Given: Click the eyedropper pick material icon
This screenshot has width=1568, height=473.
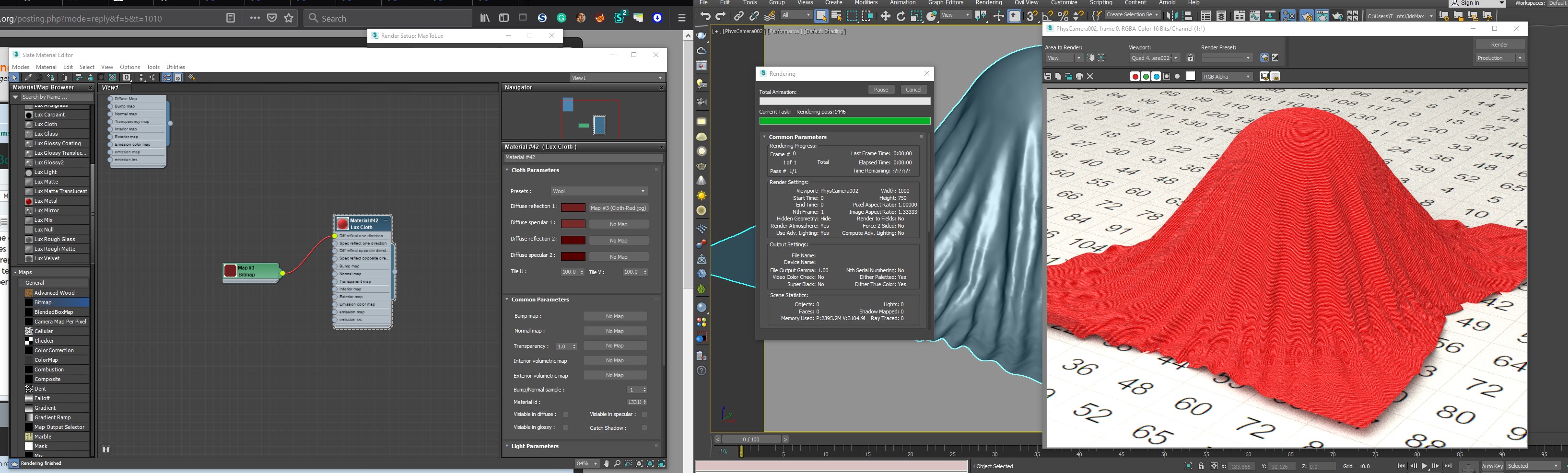Looking at the screenshot, I should coord(28,78).
